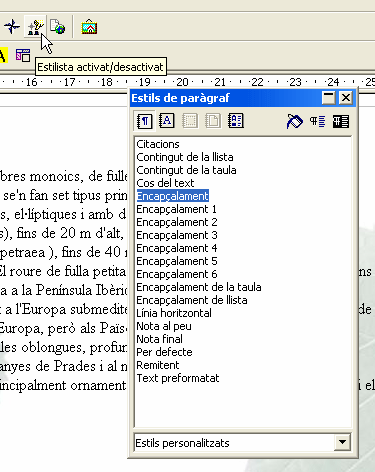This screenshot has height=472, width=375.
Task: Click the paragraph background icon
Action: pyautogui.click(x=23, y=55)
